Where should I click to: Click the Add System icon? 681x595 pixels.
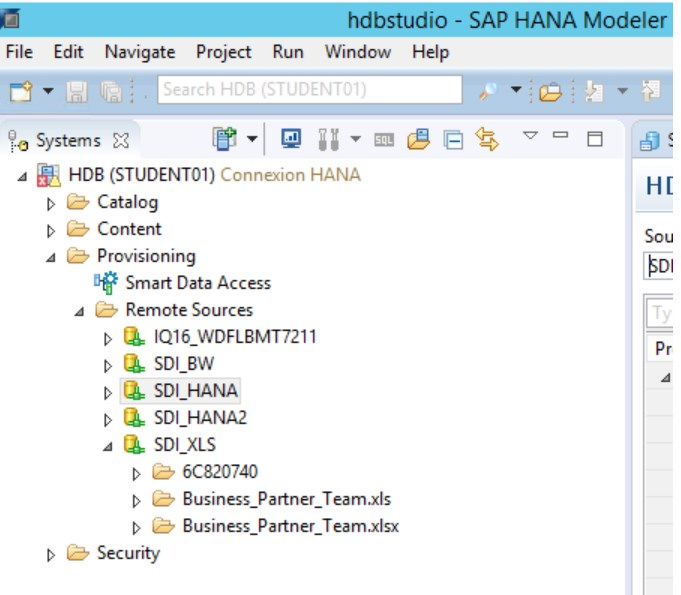225,139
